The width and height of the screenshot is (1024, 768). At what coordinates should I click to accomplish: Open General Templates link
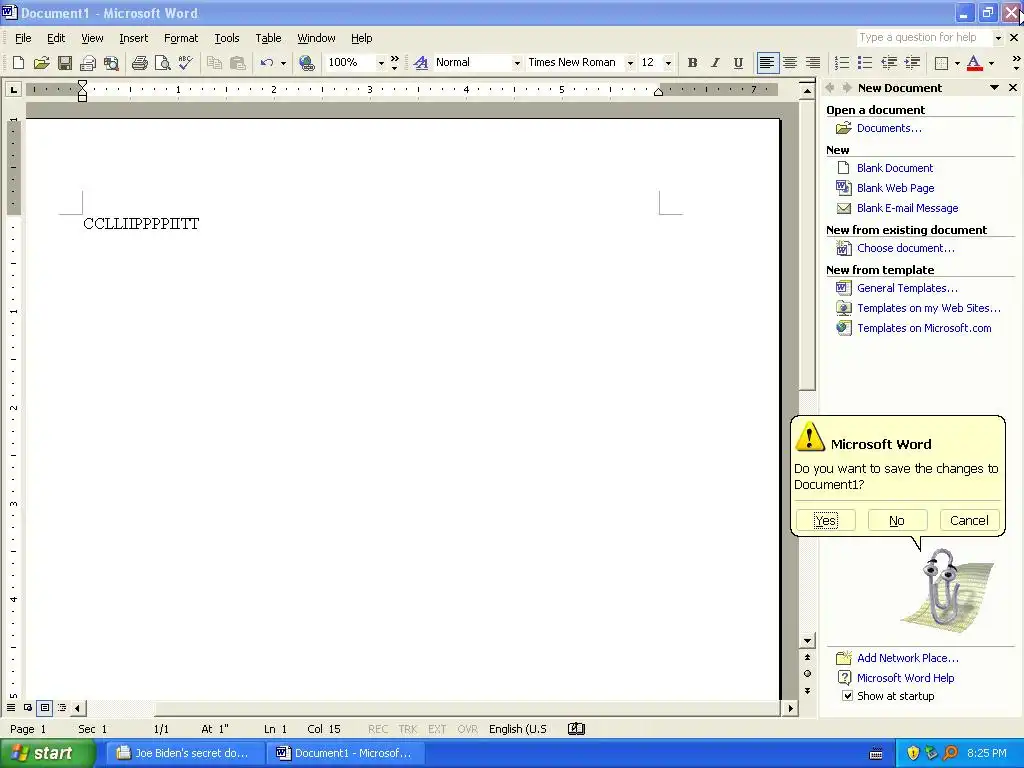(907, 288)
